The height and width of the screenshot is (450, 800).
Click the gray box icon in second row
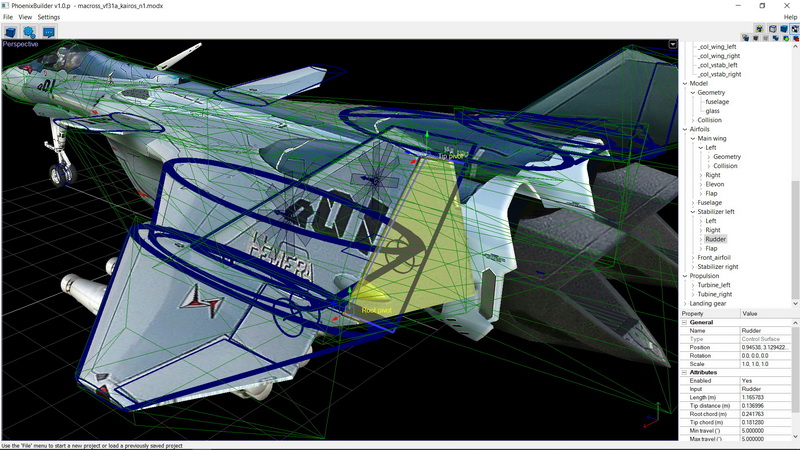click(765, 38)
